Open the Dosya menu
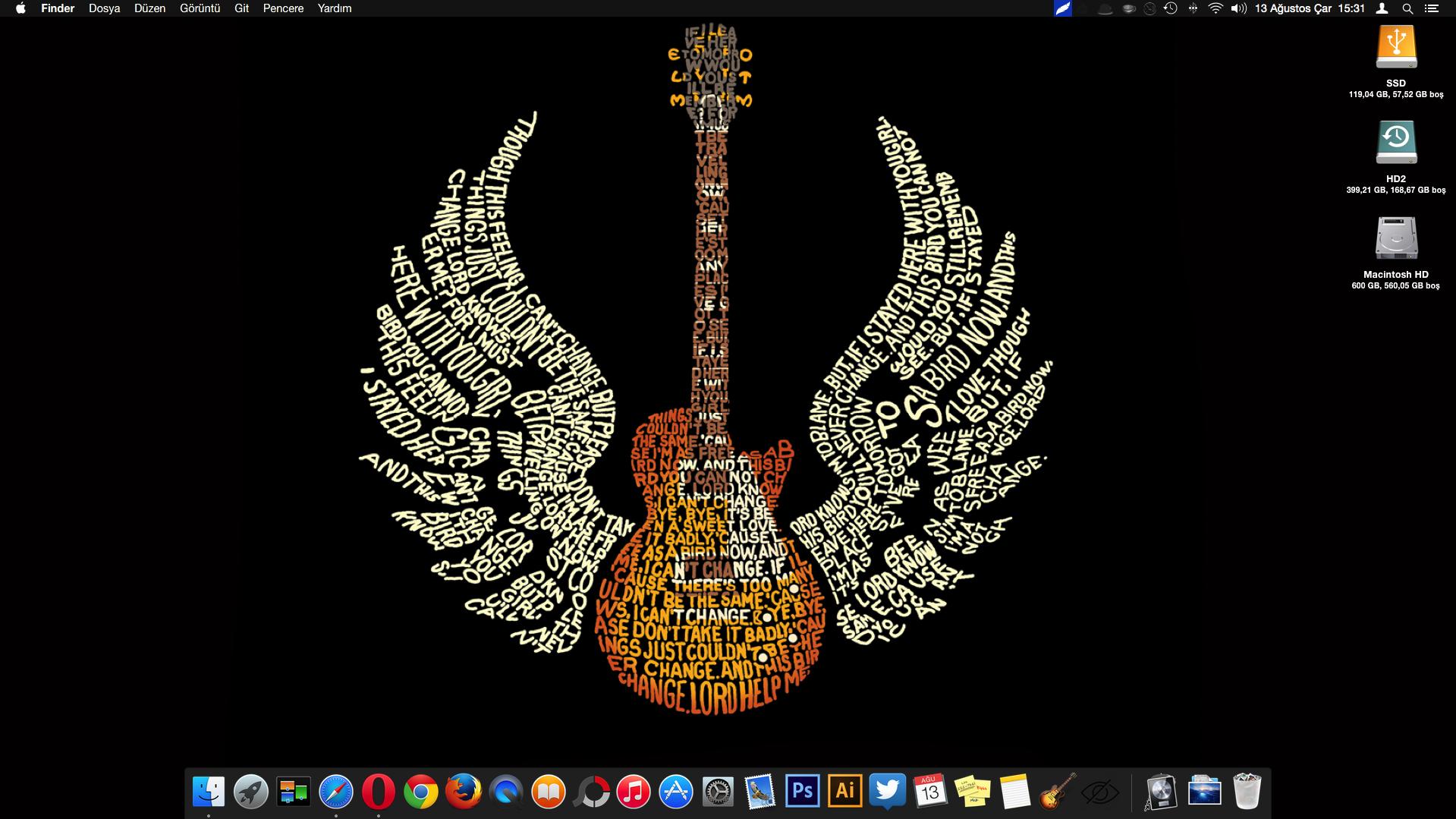This screenshot has width=1456, height=819. click(105, 8)
